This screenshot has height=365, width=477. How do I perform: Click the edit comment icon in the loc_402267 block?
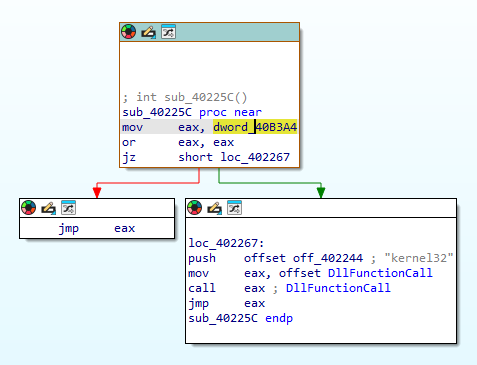click(x=214, y=208)
